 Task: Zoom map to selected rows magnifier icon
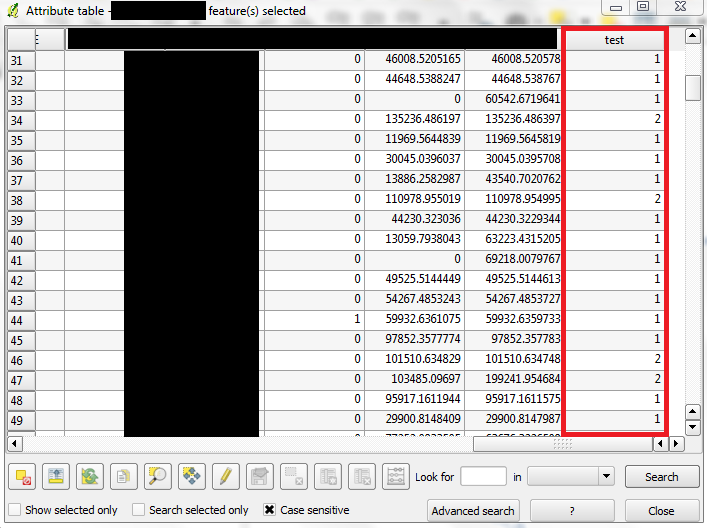pyautogui.click(x=157, y=477)
